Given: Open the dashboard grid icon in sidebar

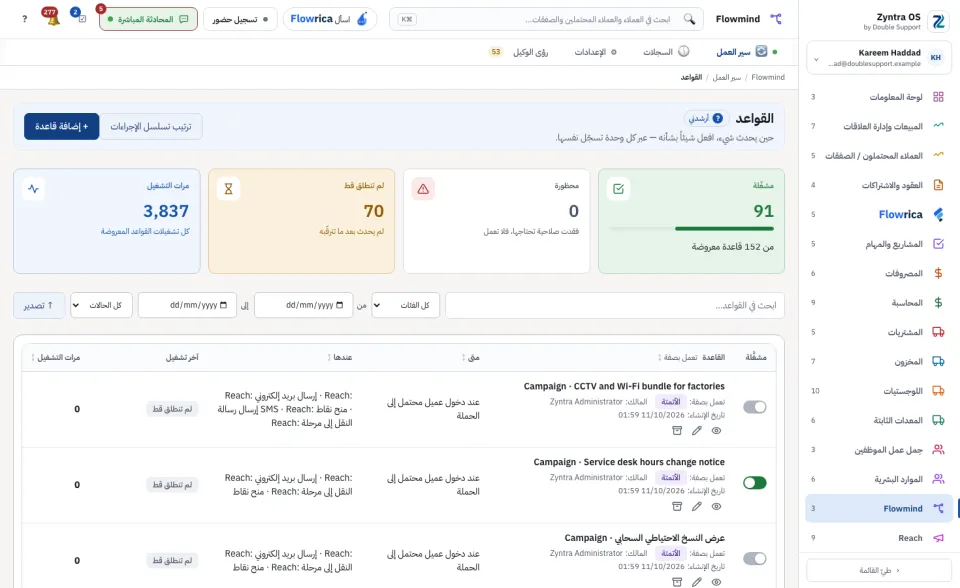Looking at the screenshot, I should [x=938, y=97].
